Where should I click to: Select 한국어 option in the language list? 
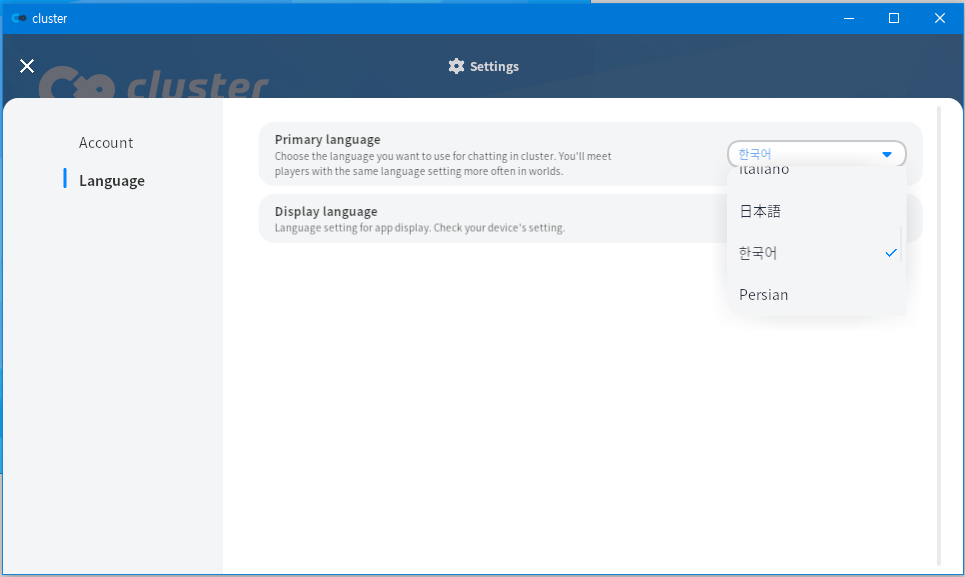click(816, 253)
